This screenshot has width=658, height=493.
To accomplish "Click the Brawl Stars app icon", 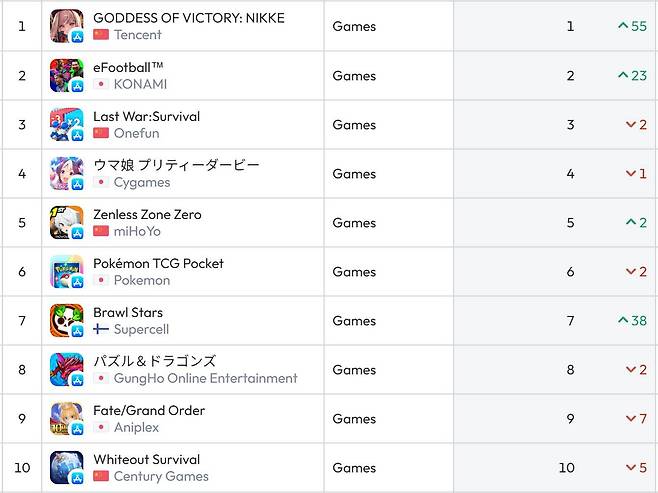I will pos(67,320).
